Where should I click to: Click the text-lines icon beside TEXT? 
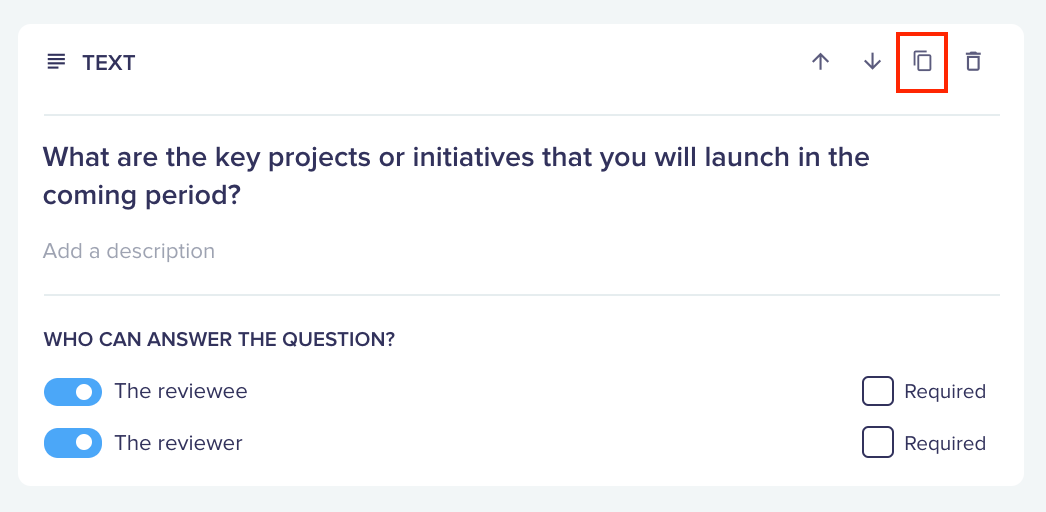56,63
